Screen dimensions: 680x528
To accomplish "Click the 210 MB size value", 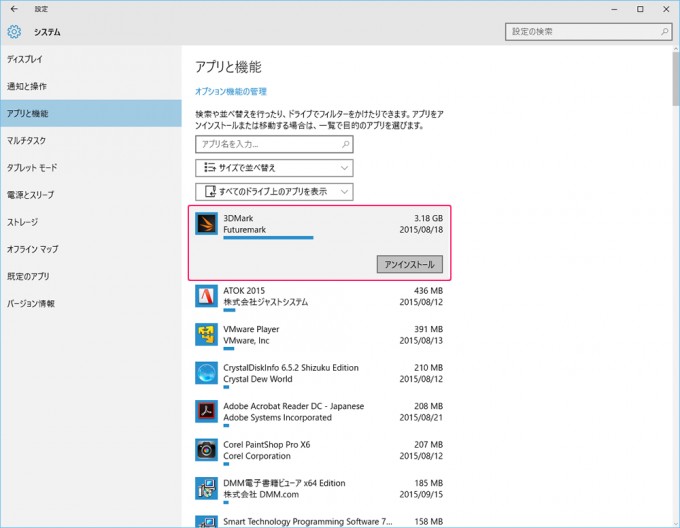I will pyautogui.click(x=428, y=368).
